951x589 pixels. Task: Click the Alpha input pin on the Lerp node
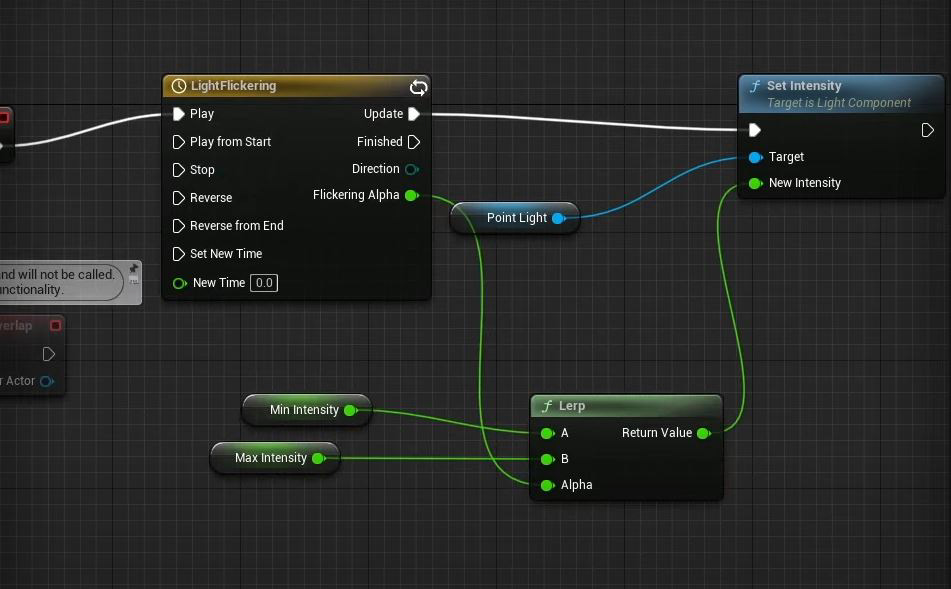(x=547, y=485)
